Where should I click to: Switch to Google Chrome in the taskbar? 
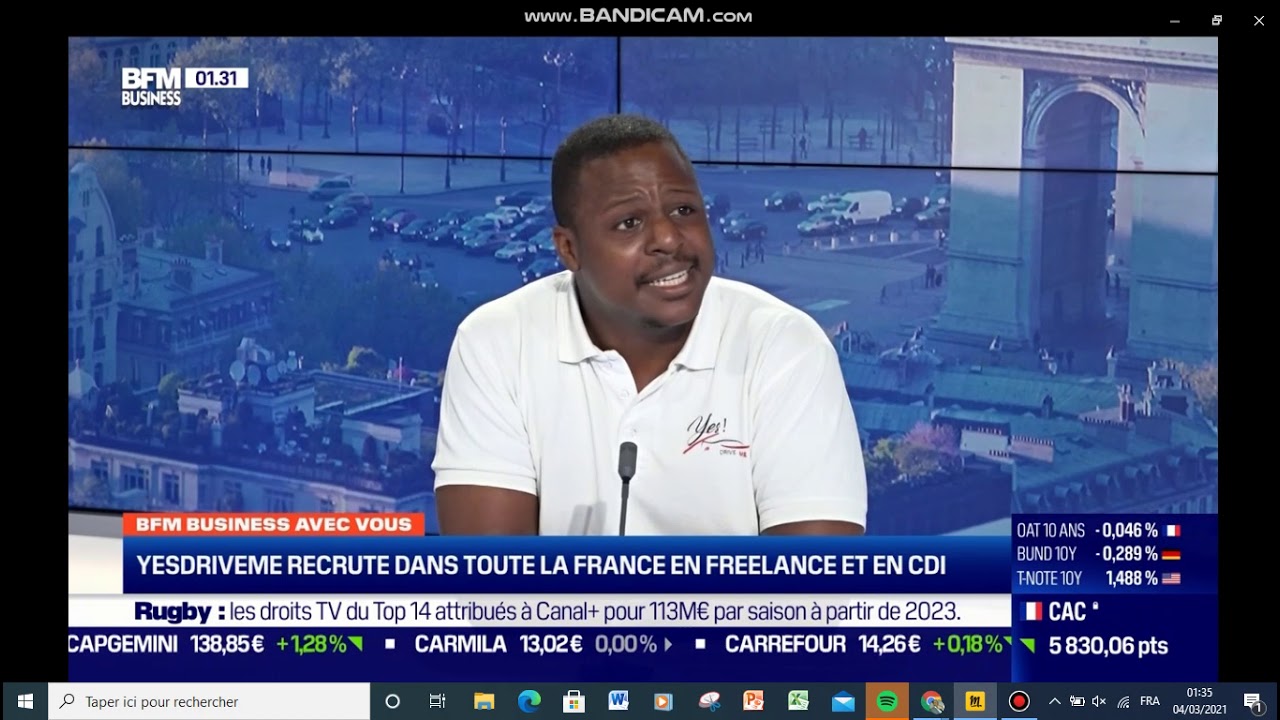932,701
